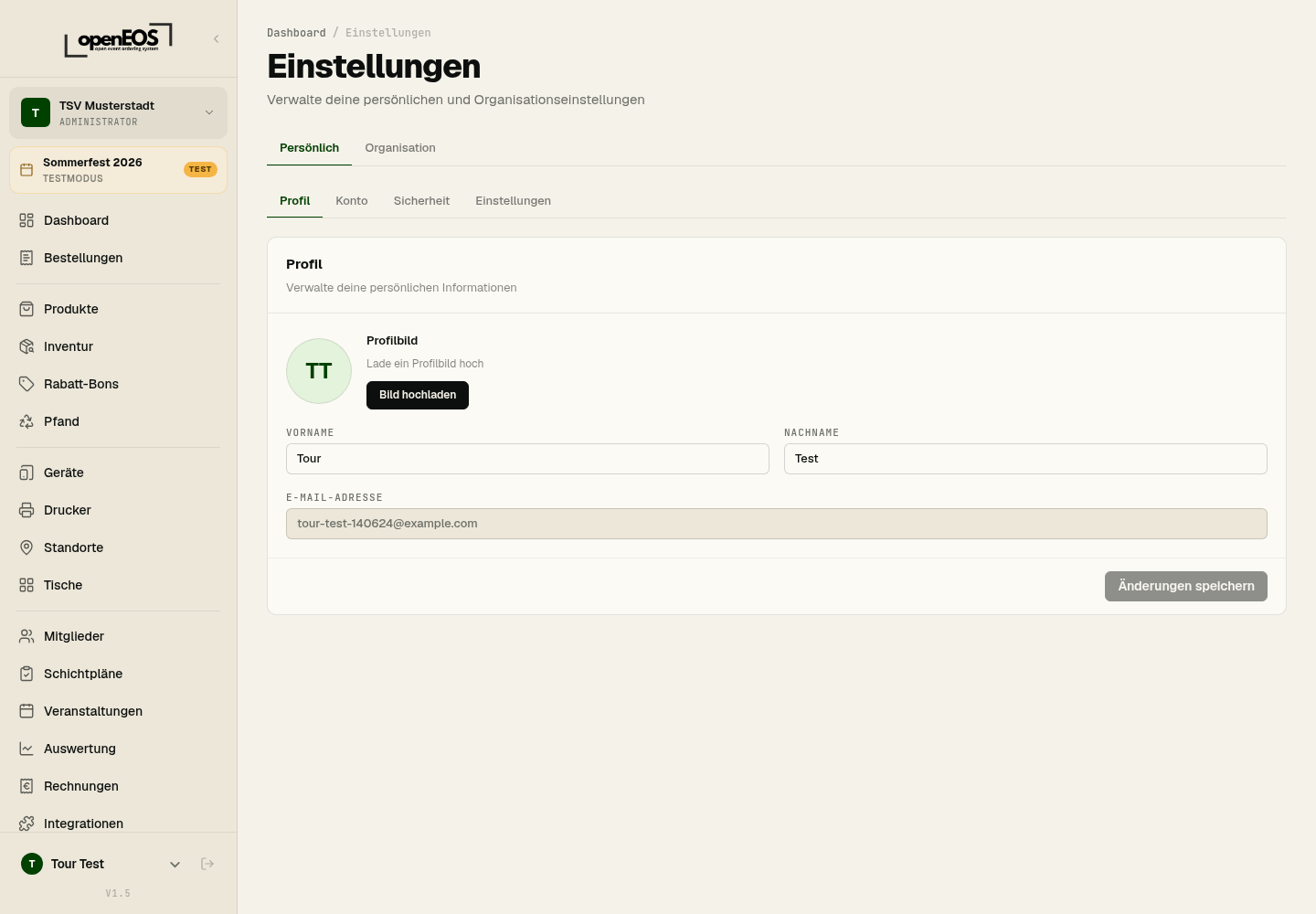The image size is (1316, 914).
Task: Click the Schichtpläne clipboard icon
Action: tap(27, 674)
